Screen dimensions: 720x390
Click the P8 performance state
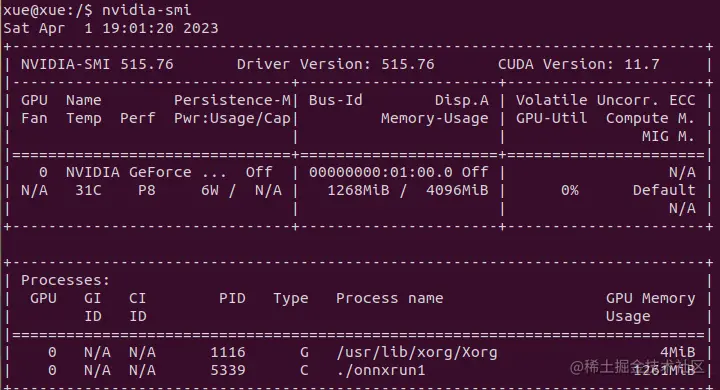(146, 190)
